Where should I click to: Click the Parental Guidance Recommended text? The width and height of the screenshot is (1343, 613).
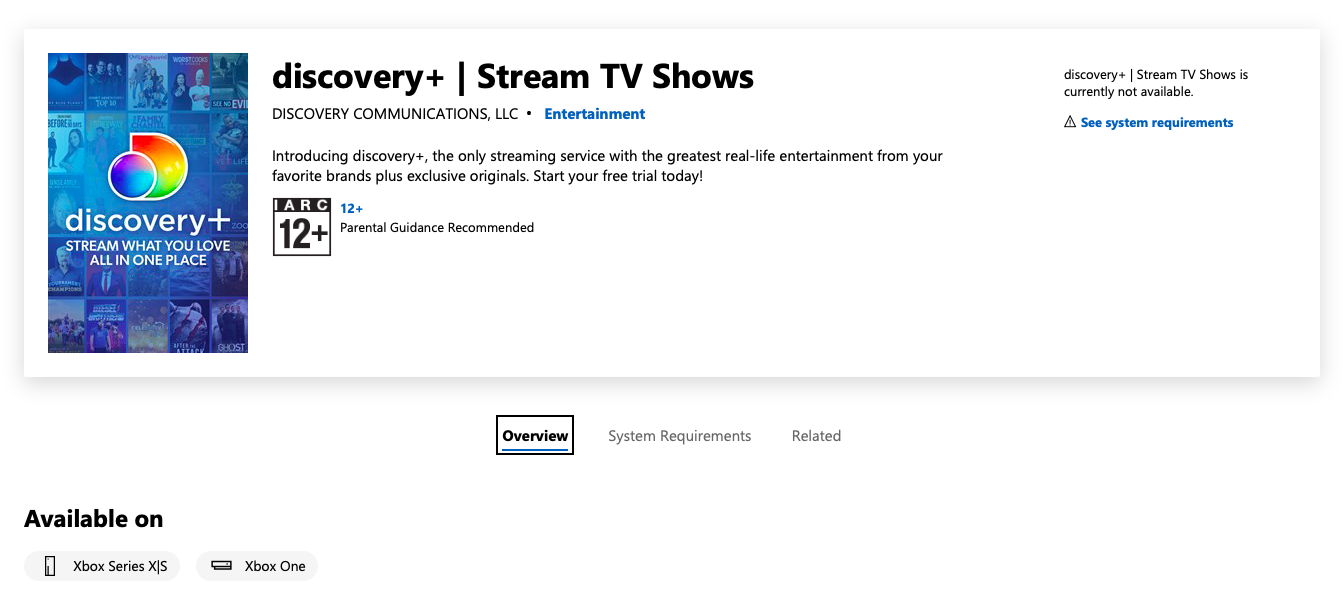437,228
